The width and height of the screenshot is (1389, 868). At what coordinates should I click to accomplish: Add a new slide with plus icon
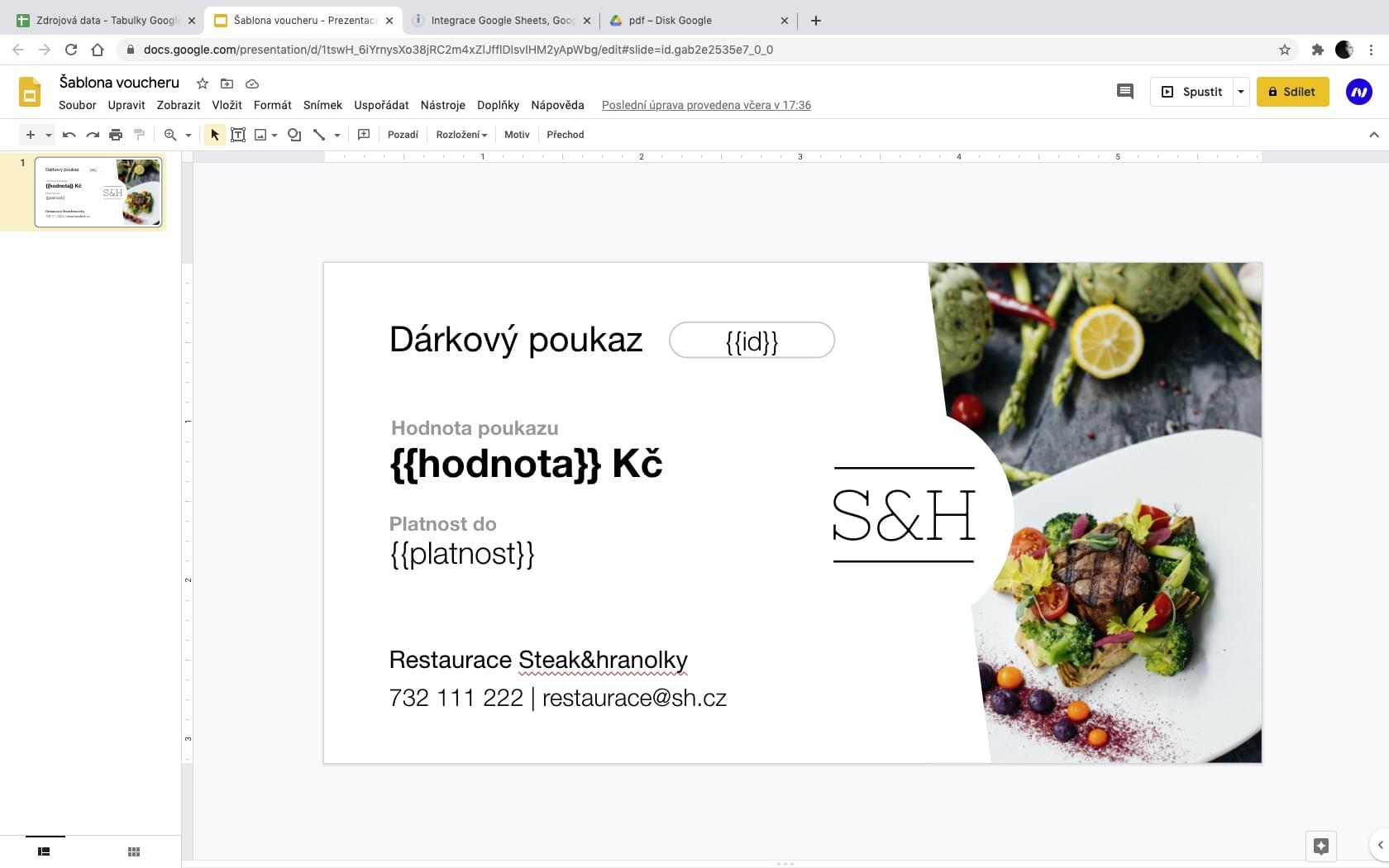pos(30,135)
